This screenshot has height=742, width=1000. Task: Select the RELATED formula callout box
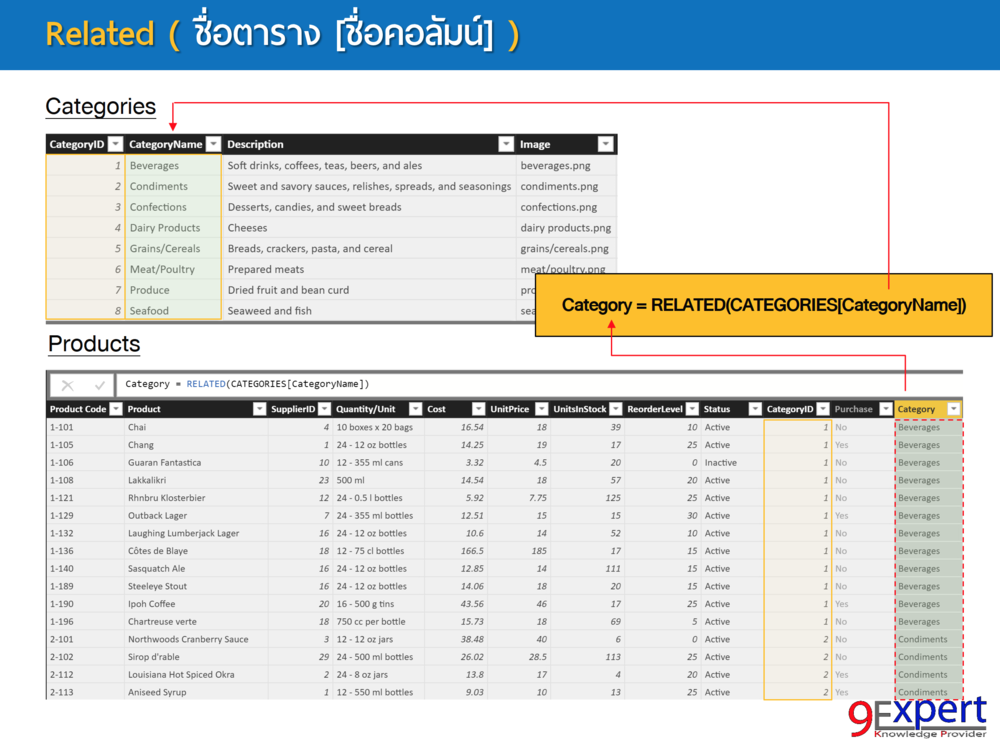(763, 305)
